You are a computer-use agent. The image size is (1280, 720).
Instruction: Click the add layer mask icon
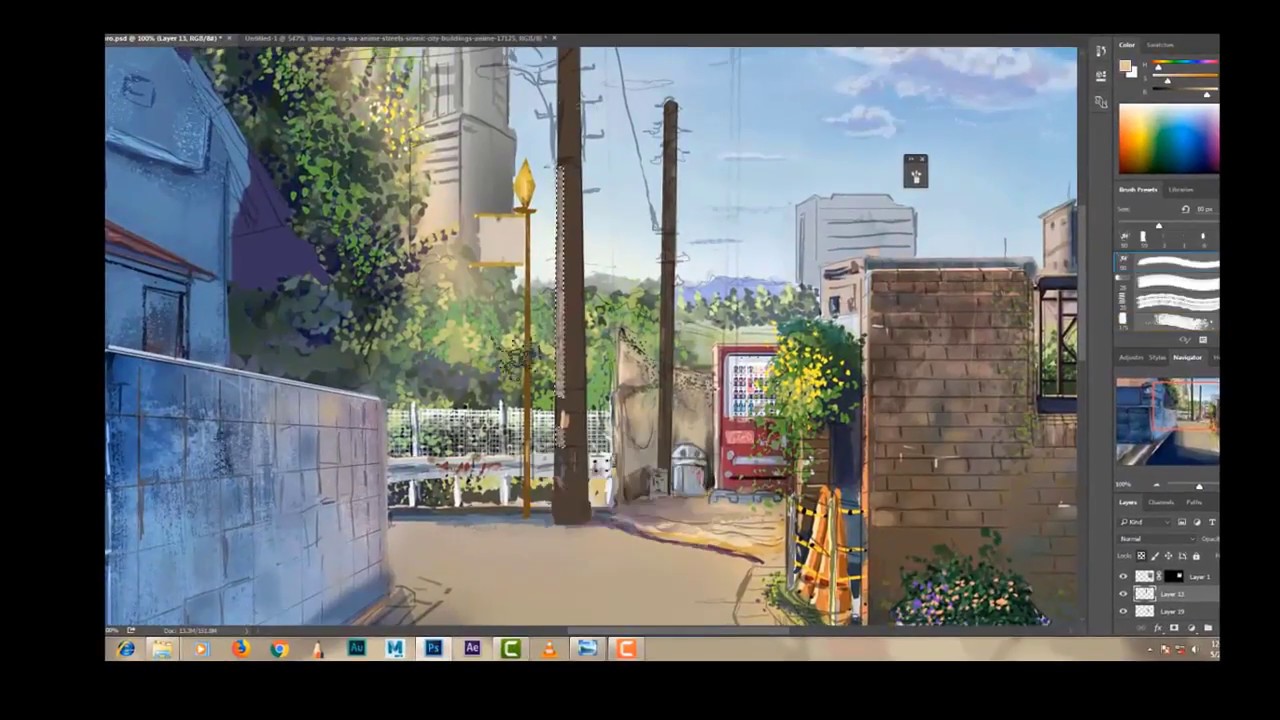point(1174,628)
